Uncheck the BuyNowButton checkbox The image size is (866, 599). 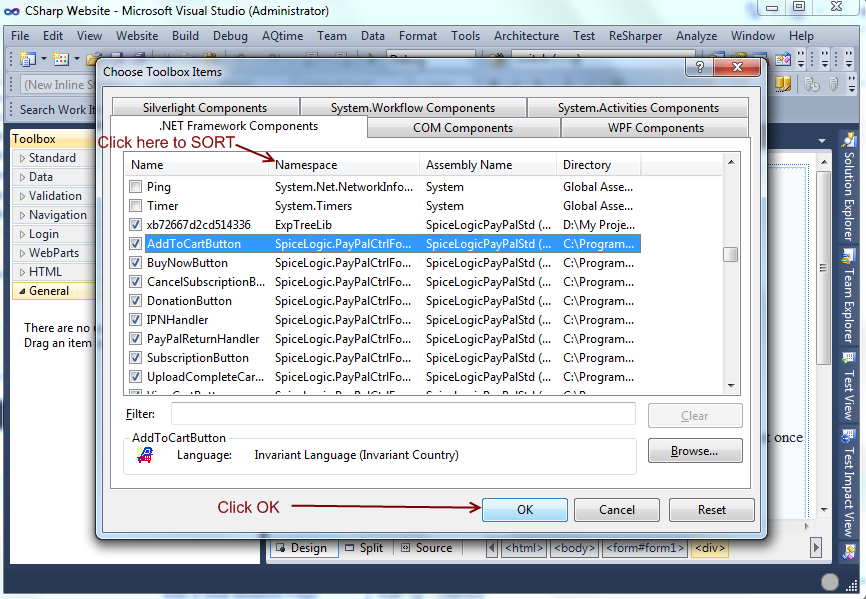(136, 263)
